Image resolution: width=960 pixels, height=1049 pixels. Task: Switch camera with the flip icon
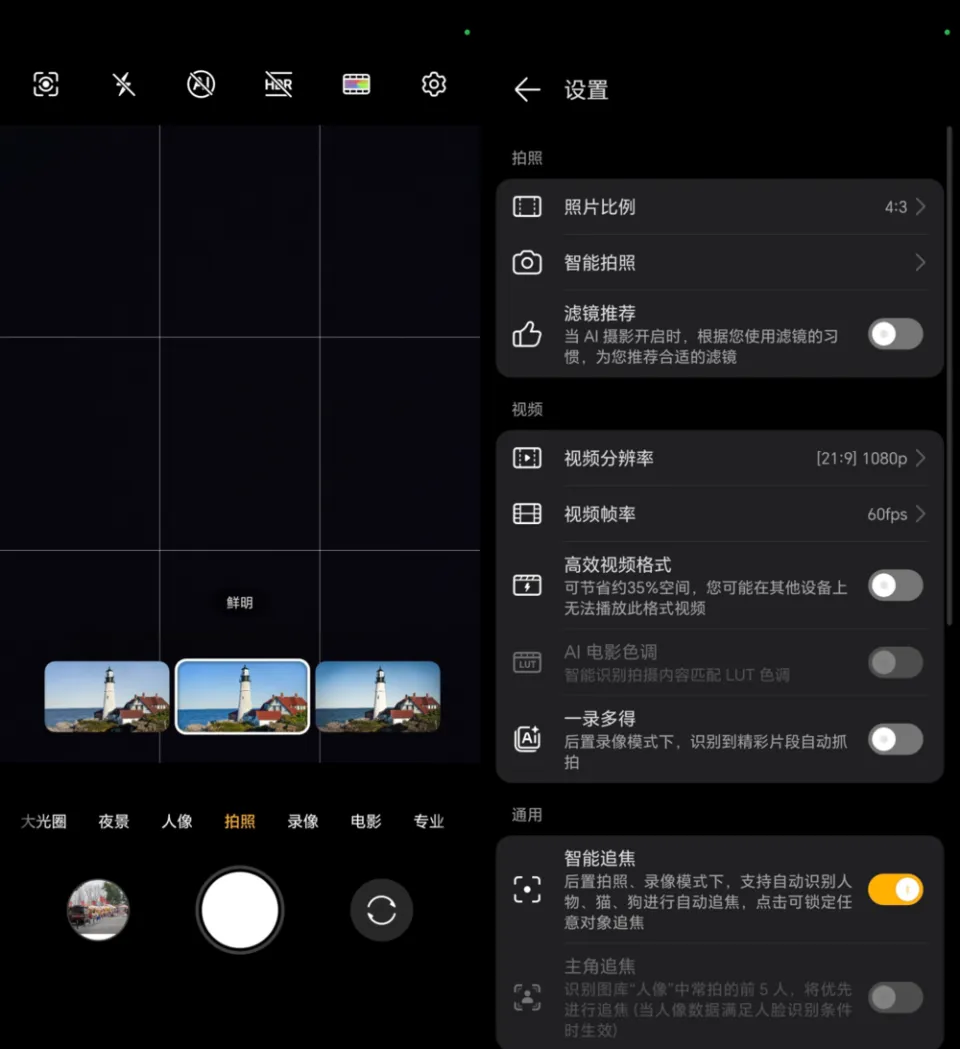pos(381,910)
